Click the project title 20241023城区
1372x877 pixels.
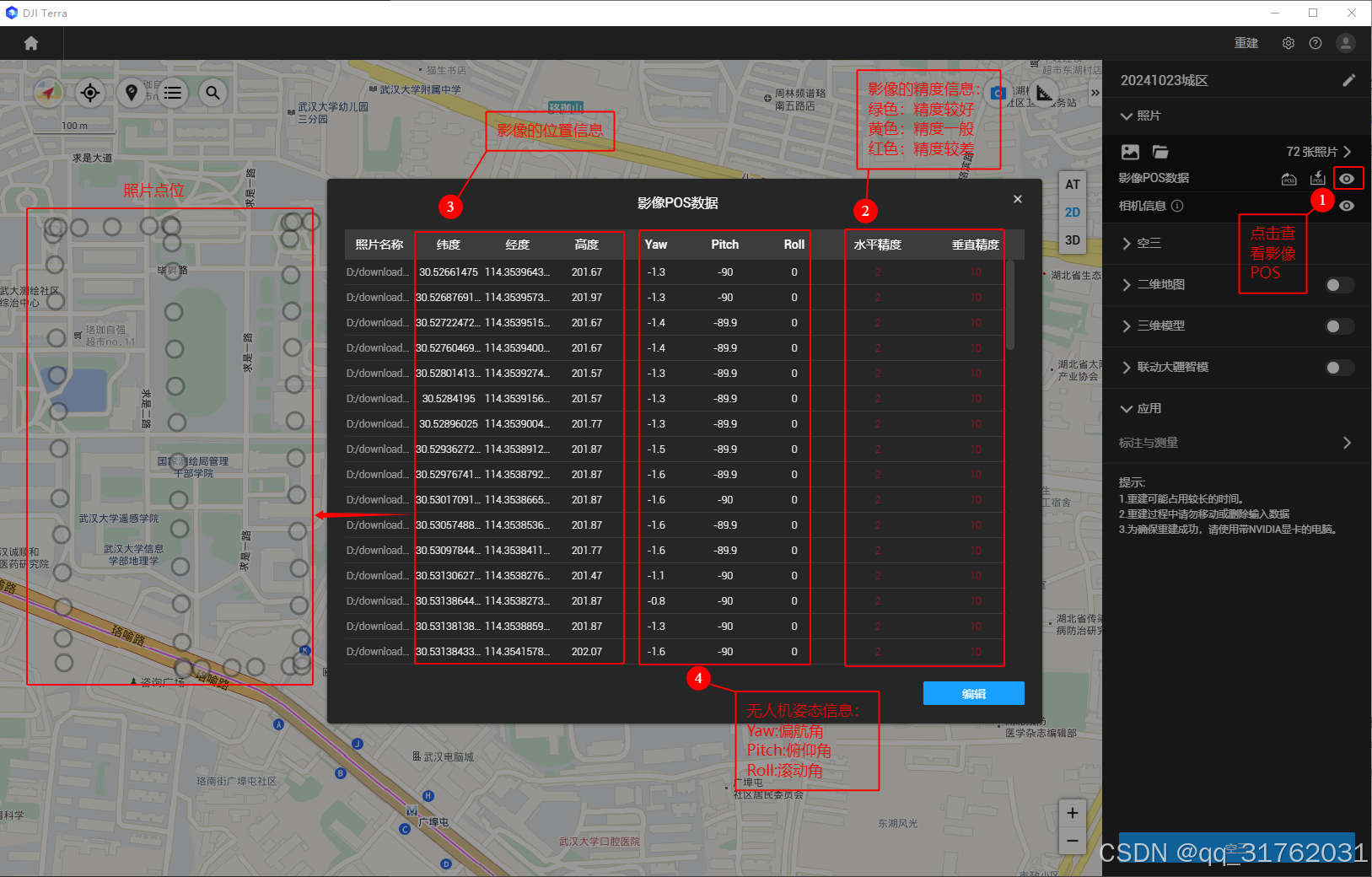(x=1165, y=80)
